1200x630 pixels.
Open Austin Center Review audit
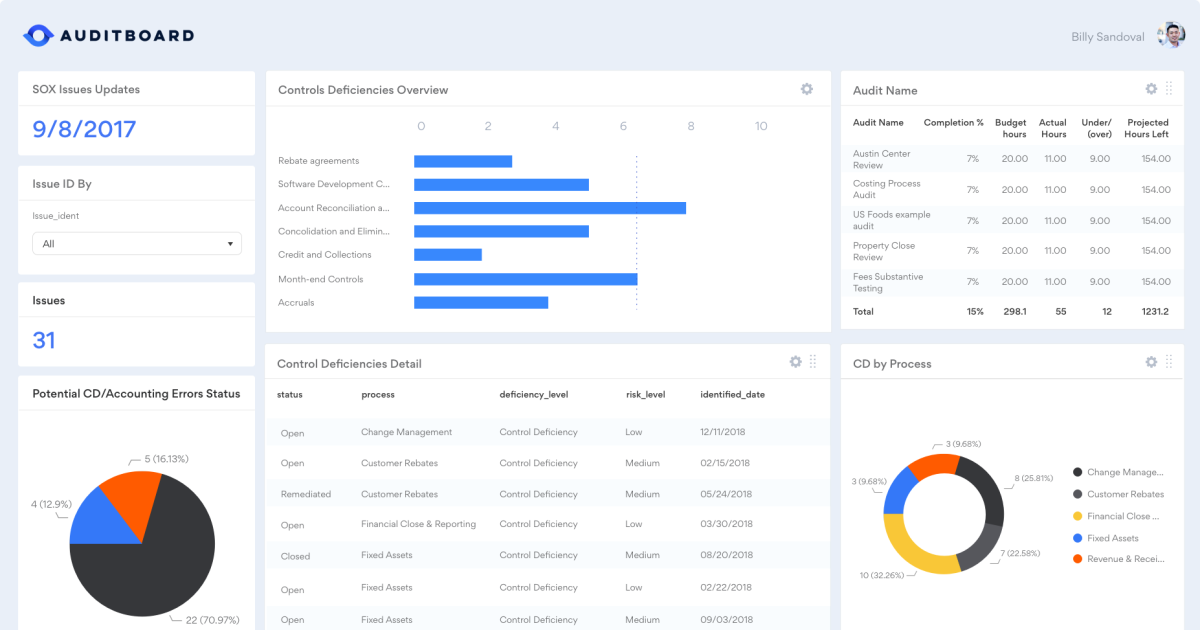881,159
